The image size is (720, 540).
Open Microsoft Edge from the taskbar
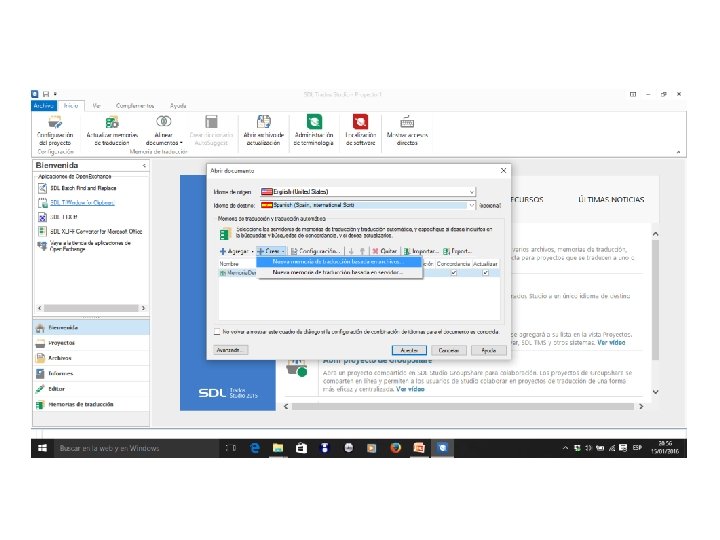[x=255, y=448]
